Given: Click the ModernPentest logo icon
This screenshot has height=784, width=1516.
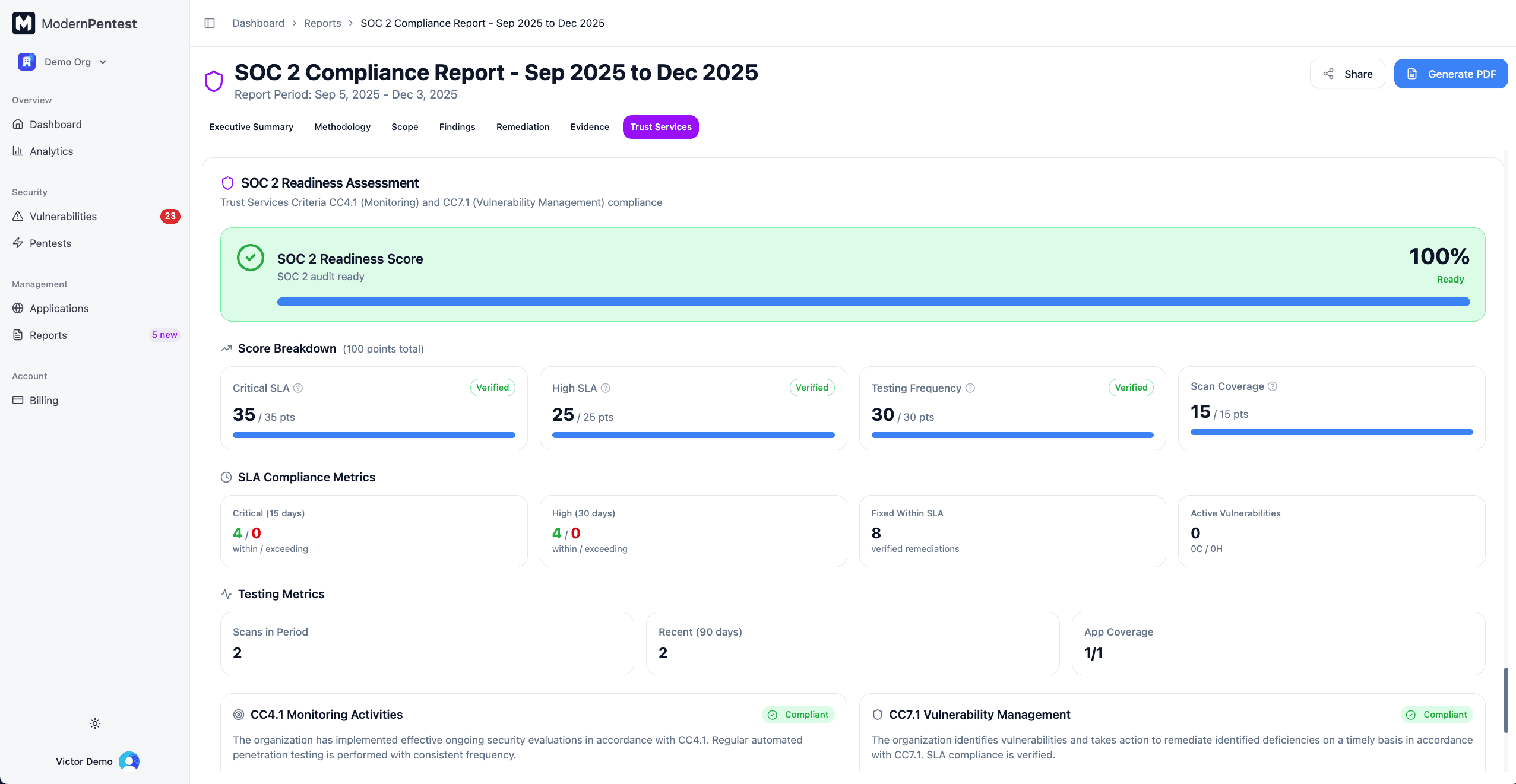Looking at the screenshot, I should [x=24, y=24].
